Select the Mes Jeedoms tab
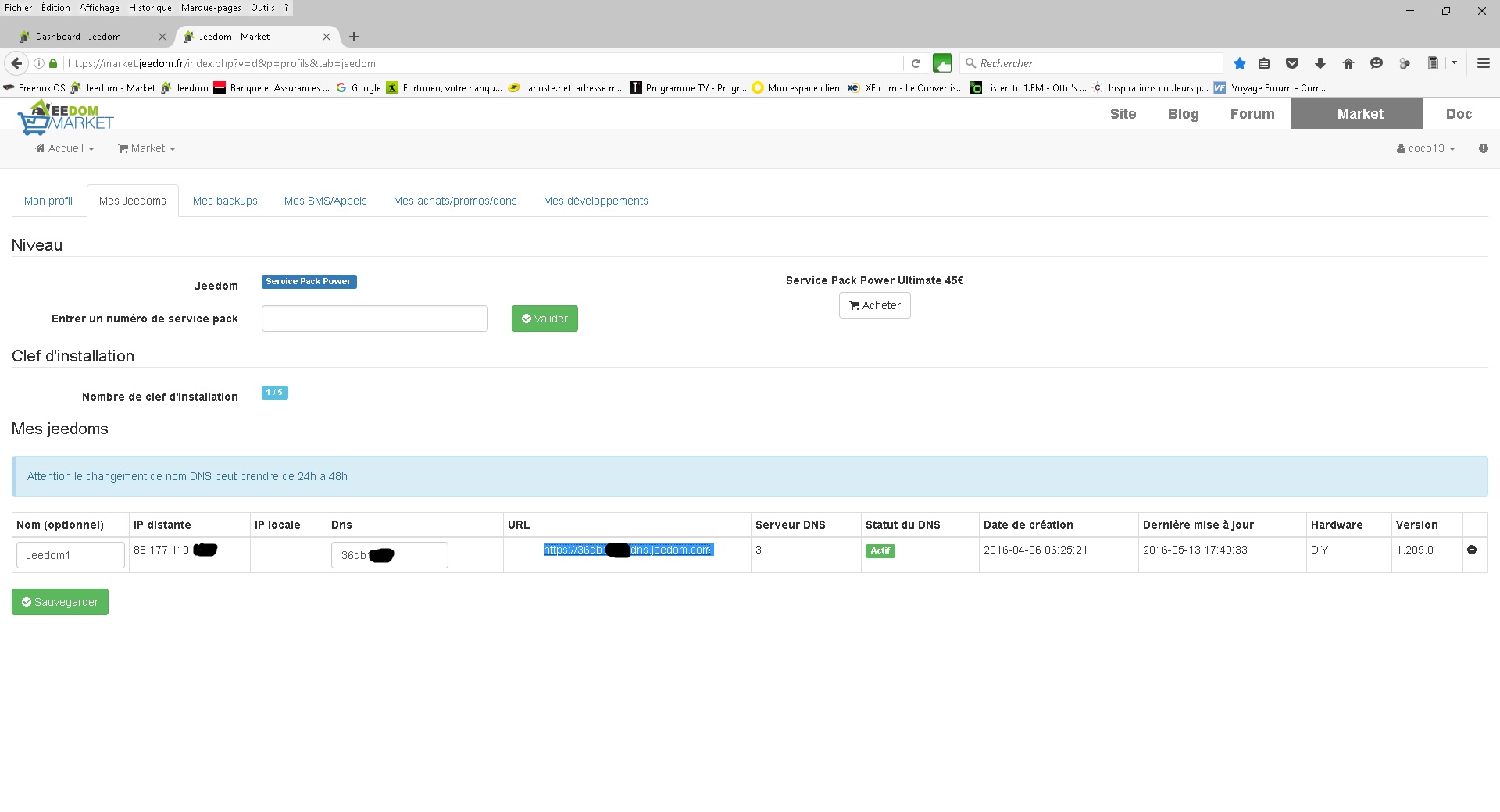This screenshot has width=1500, height=812. coord(133,201)
